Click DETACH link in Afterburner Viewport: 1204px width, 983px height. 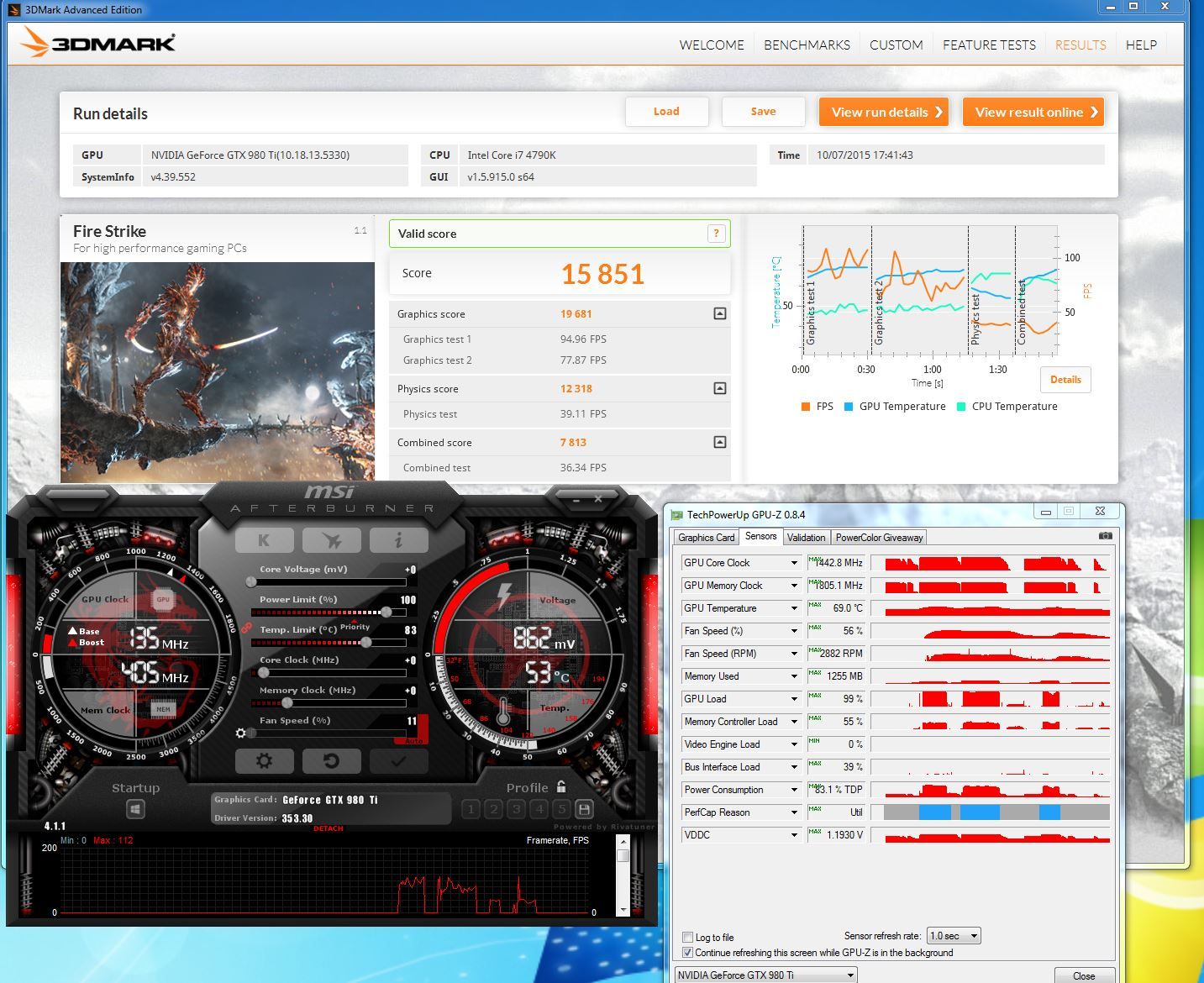[x=329, y=828]
